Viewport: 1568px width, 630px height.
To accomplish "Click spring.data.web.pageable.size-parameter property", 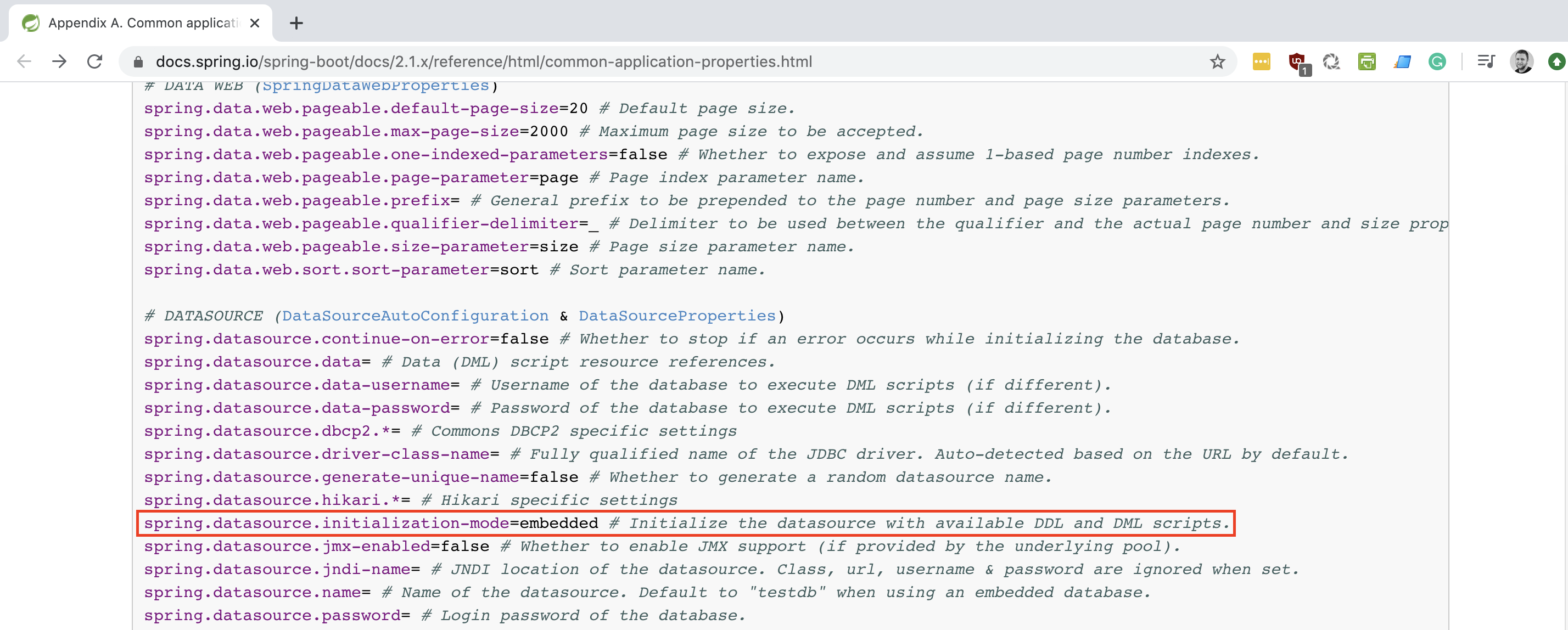I will pyautogui.click(x=337, y=247).
